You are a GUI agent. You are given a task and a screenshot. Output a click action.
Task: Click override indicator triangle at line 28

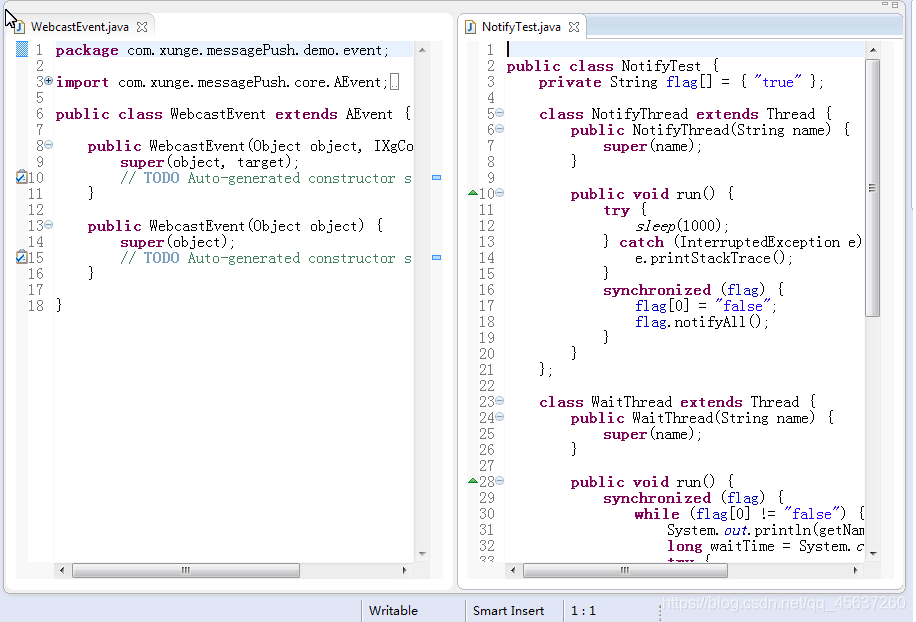[x=473, y=481]
